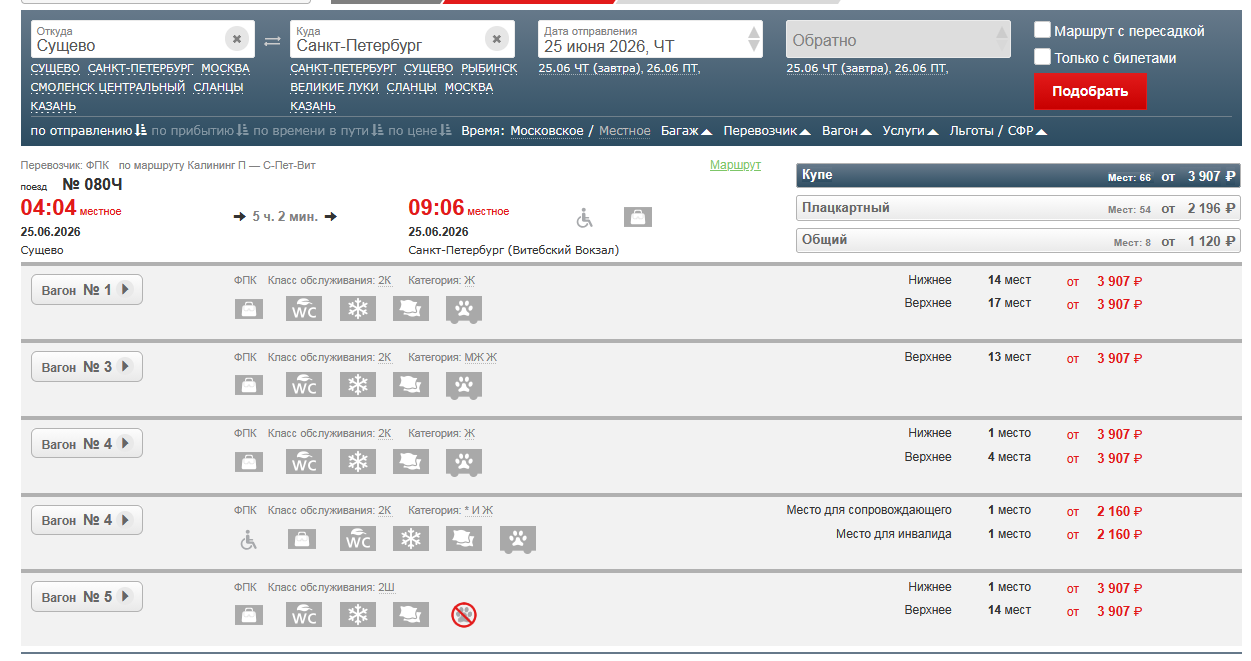Click the snowflake icon in Вагон № 4 И Ж row

(x=410, y=538)
